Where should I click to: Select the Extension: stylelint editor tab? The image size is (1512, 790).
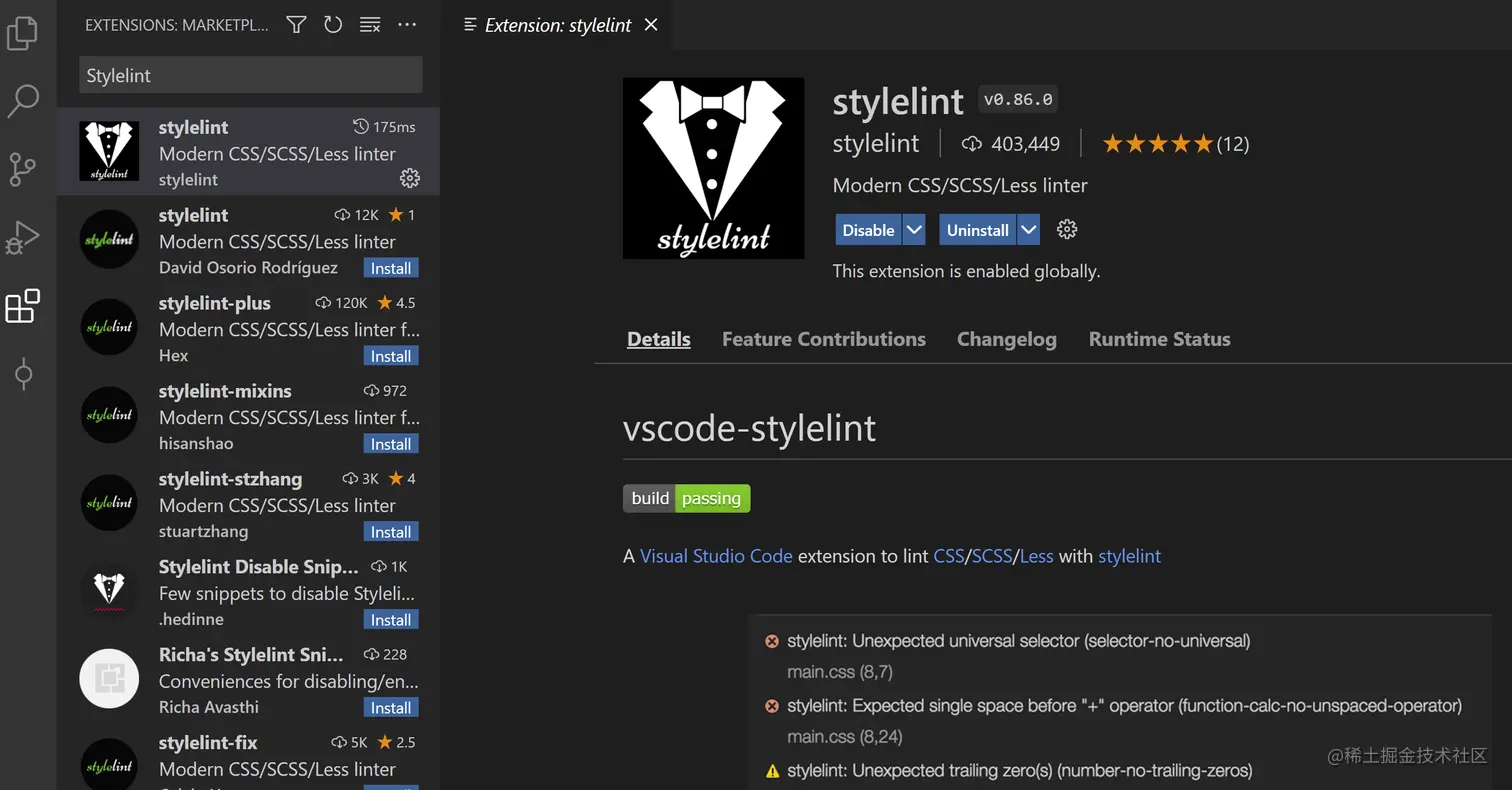pyautogui.click(x=556, y=25)
